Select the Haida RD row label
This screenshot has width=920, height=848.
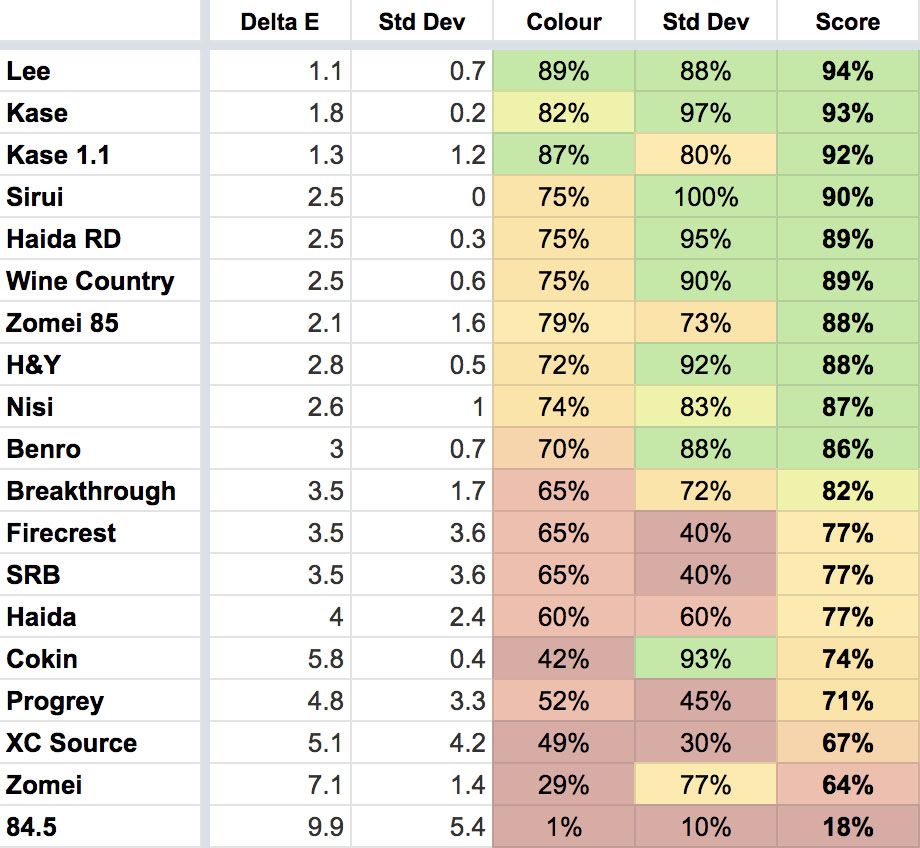64,239
